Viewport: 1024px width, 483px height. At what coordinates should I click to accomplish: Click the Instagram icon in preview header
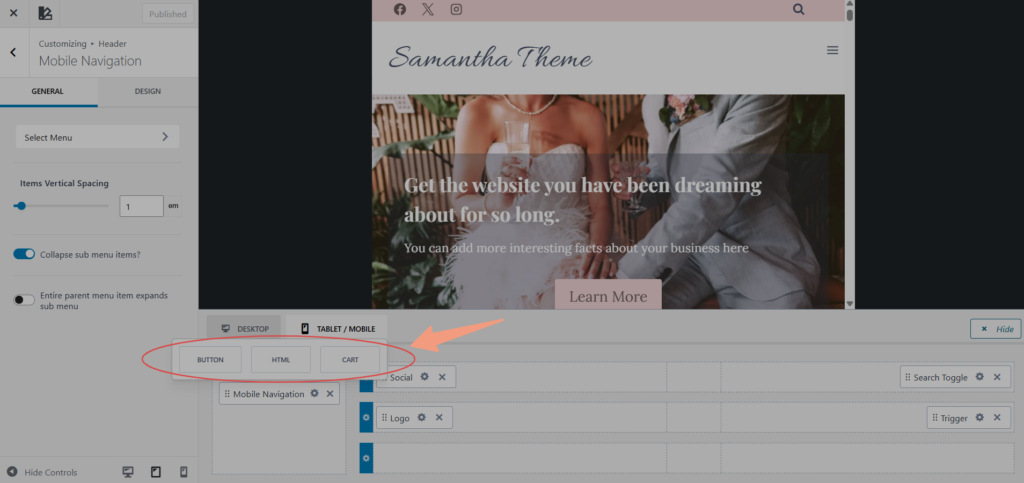(x=456, y=10)
